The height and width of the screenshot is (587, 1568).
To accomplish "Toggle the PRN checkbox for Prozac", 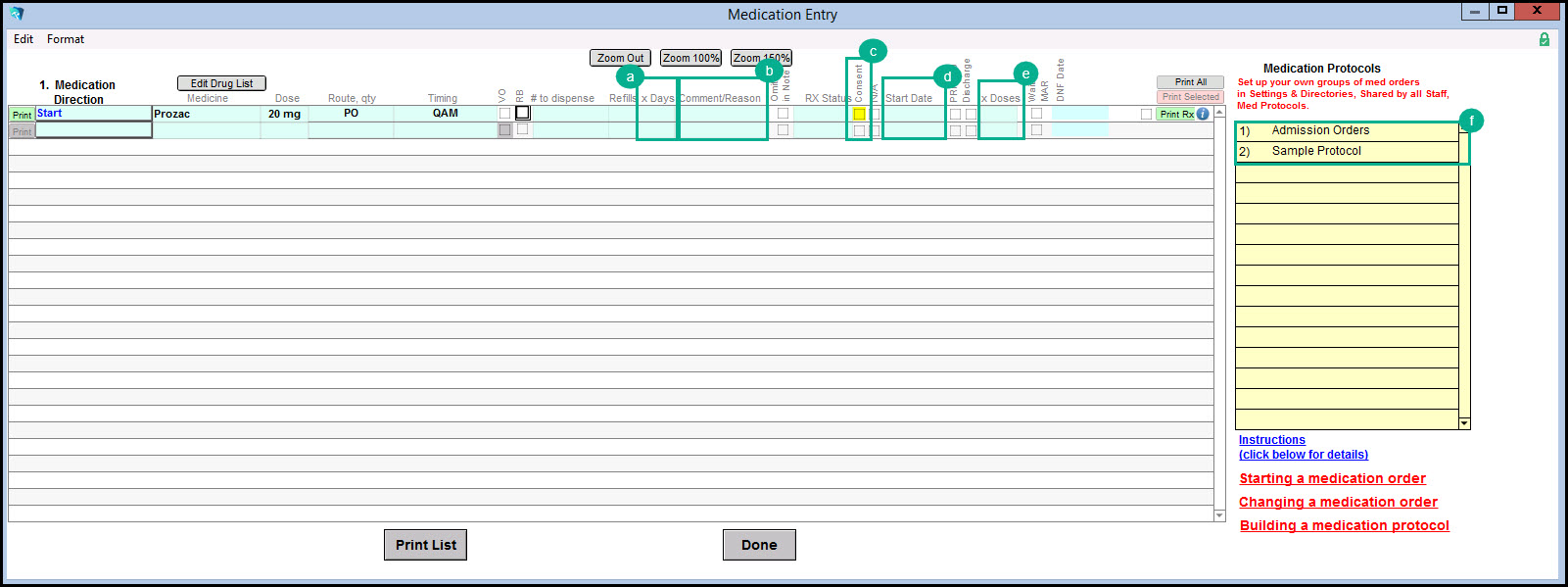I will point(955,114).
